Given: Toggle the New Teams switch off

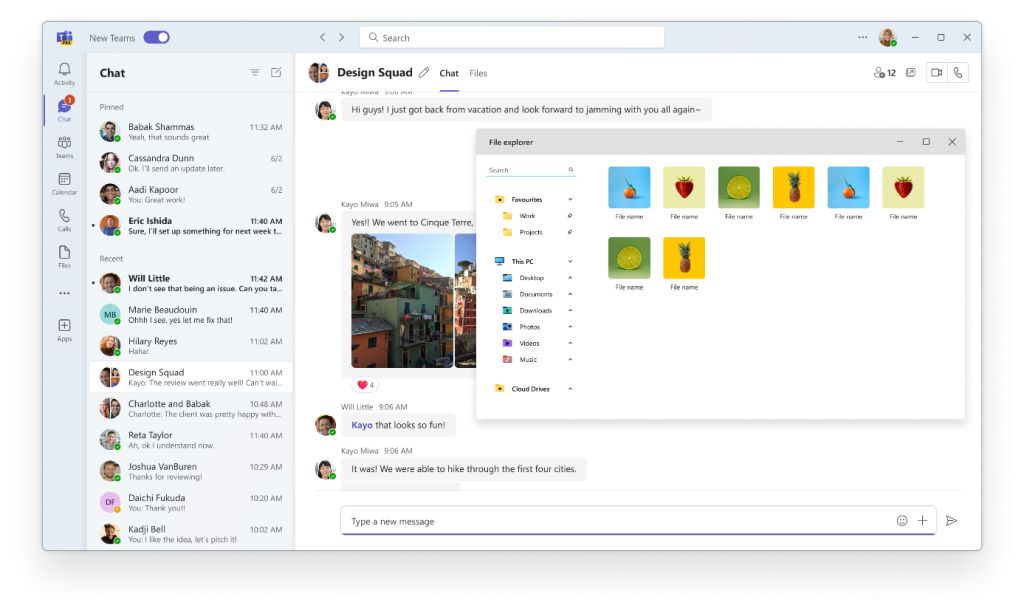Looking at the screenshot, I should tap(156, 38).
